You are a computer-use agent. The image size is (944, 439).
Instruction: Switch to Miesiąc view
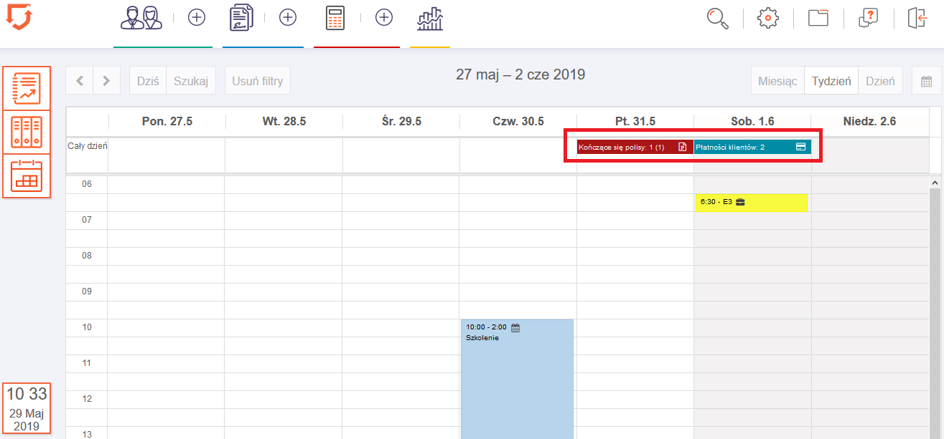(x=777, y=81)
